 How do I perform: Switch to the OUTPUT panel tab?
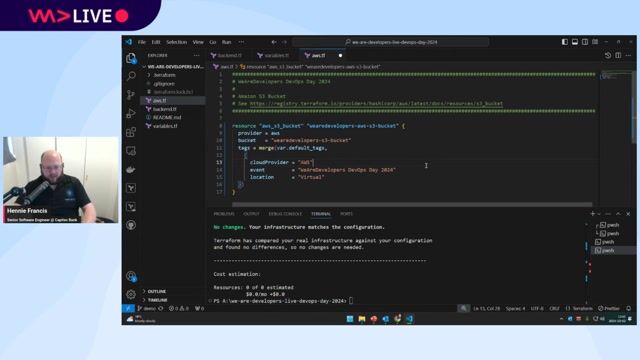(x=251, y=214)
